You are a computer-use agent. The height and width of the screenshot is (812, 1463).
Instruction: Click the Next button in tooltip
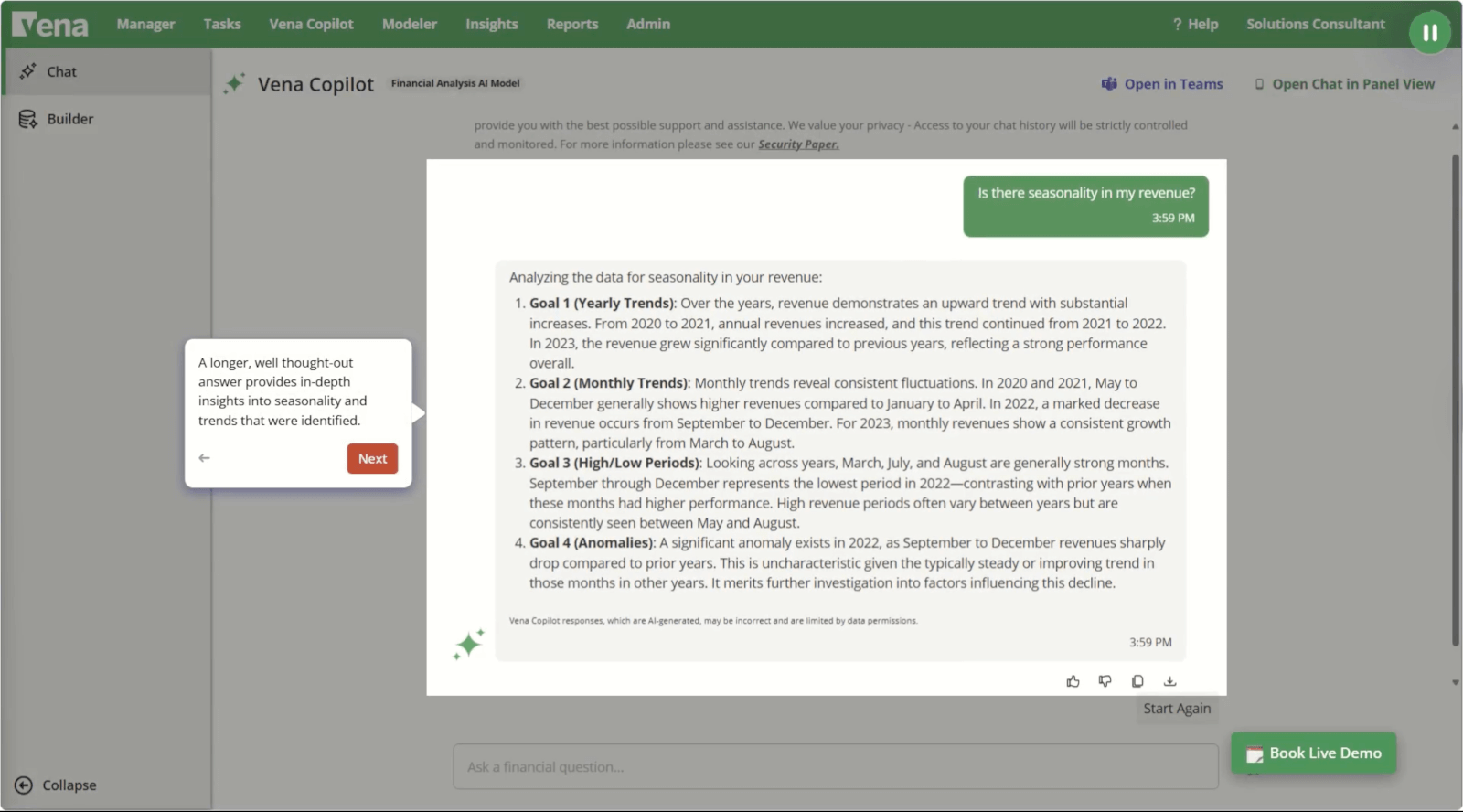(x=372, y=459)
